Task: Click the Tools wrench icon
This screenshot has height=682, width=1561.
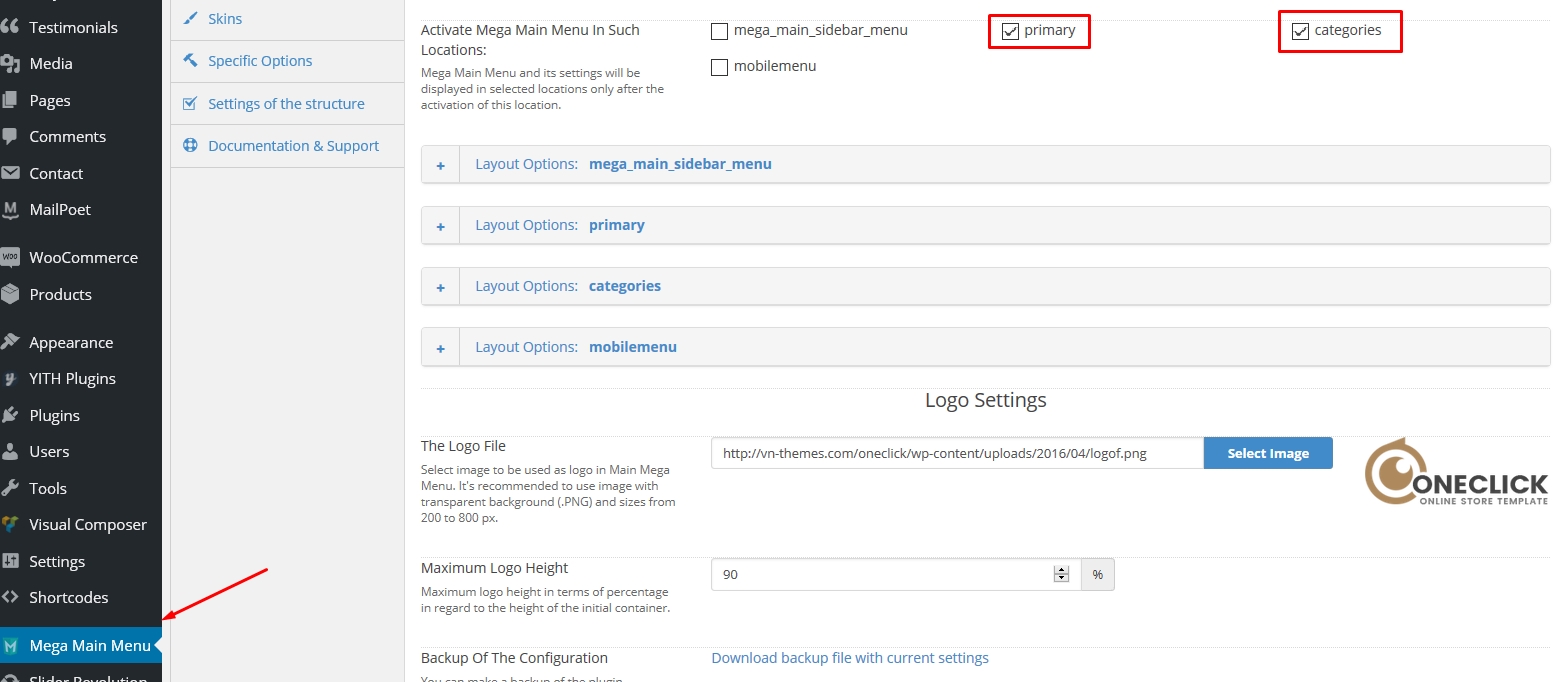Action: pyautogui.click(x=10, y=488)
